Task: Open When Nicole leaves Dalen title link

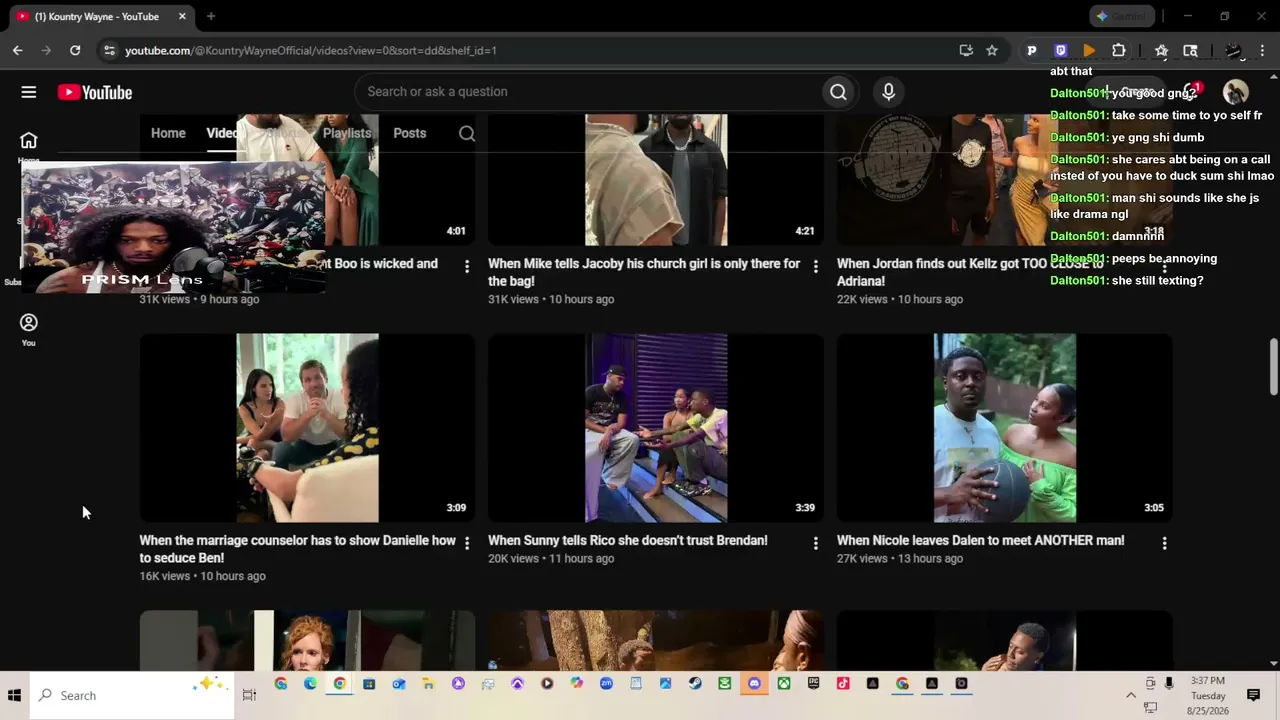Action: tap(981, 540)
